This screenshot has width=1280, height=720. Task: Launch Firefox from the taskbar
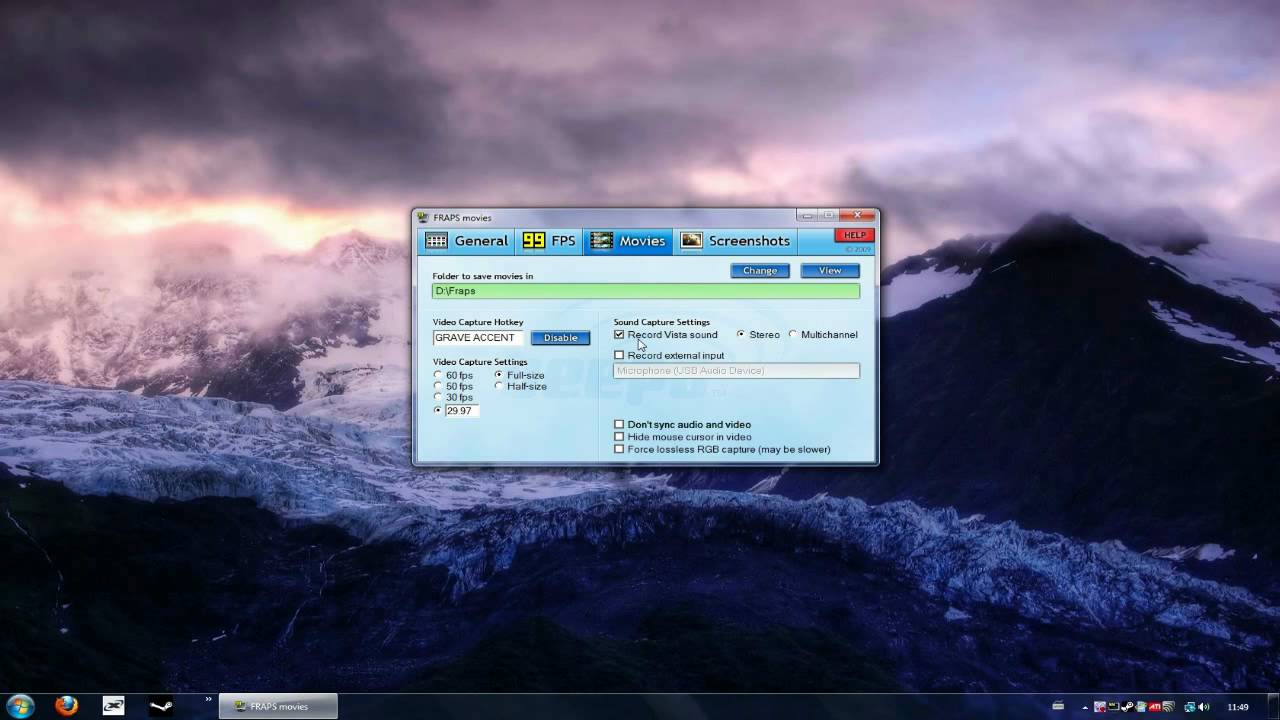(x=67, y=706)
